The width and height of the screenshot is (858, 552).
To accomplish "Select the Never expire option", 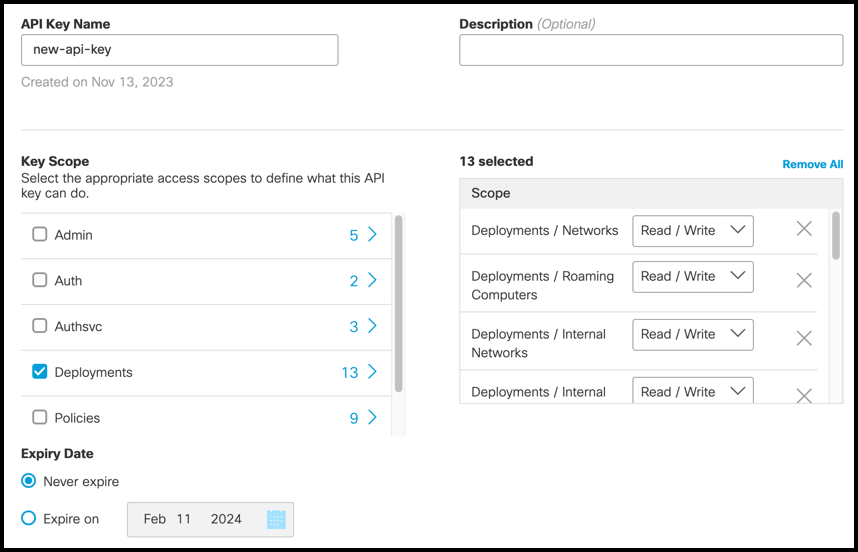I will click(x=28, y=481).
